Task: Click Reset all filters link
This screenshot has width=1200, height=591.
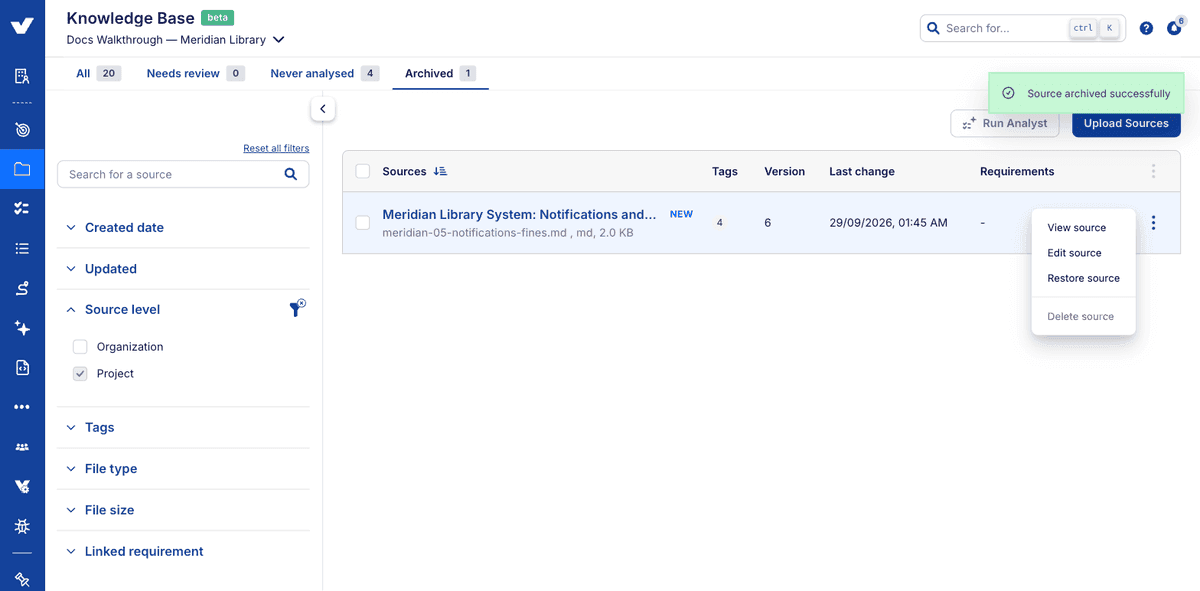Action: point(276,148)
